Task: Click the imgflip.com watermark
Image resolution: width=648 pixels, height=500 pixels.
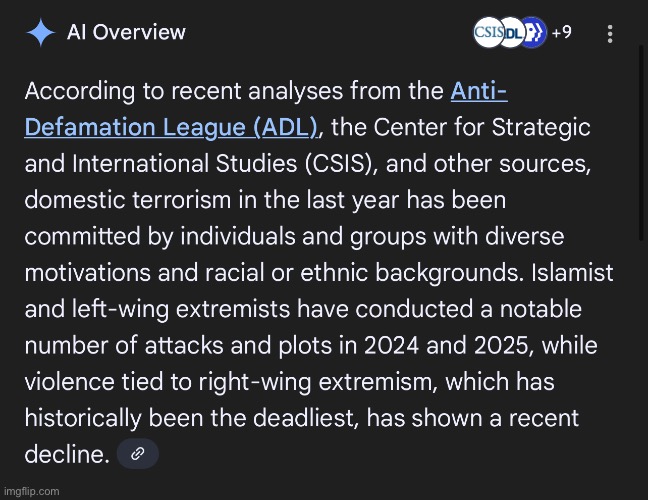Action: (x=31, y=490)
